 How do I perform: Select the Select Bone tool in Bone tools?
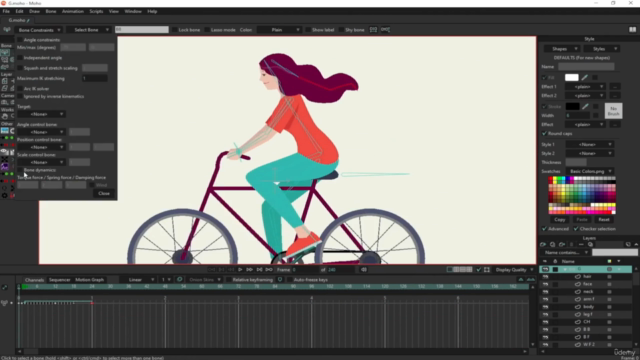[x=4, y=52]
